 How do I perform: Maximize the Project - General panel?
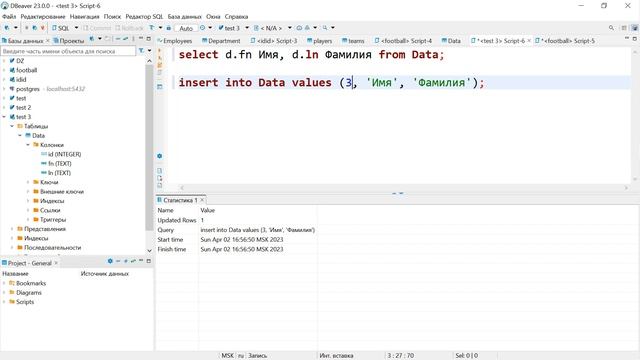pyautogui.click(x=149, y=261)
